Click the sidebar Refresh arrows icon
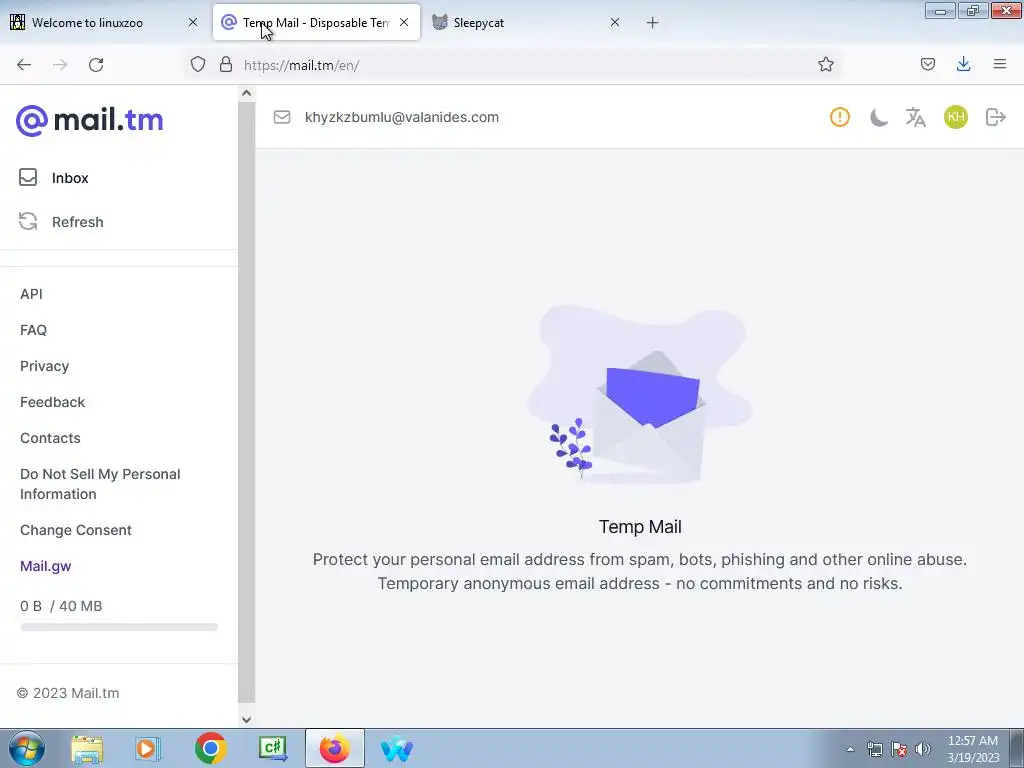 tap(28, 221)
